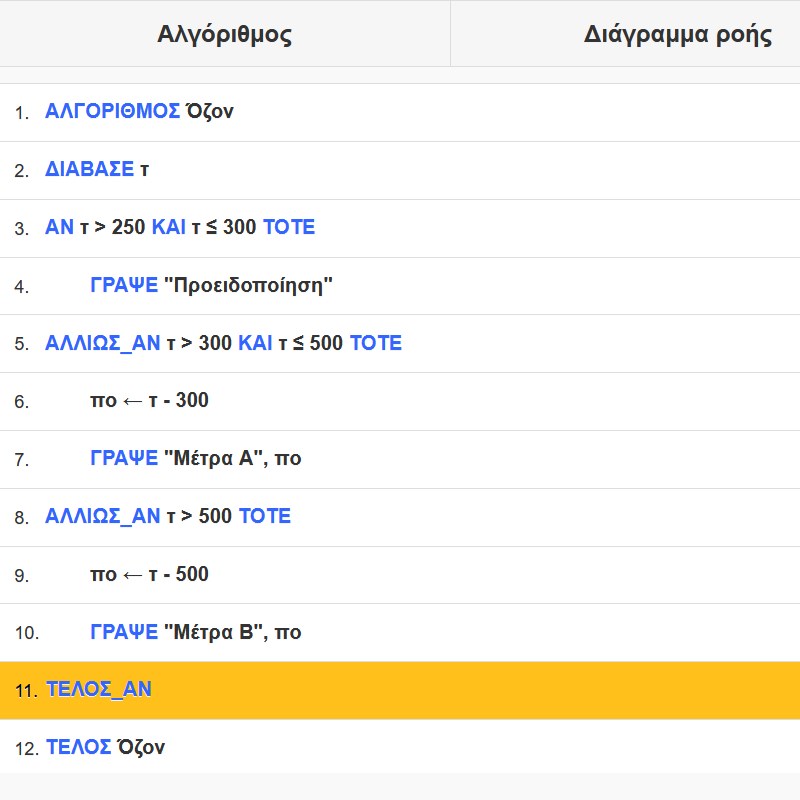Select line 12 ΤΕΛΟΣ Όζον

click(400, 748)
